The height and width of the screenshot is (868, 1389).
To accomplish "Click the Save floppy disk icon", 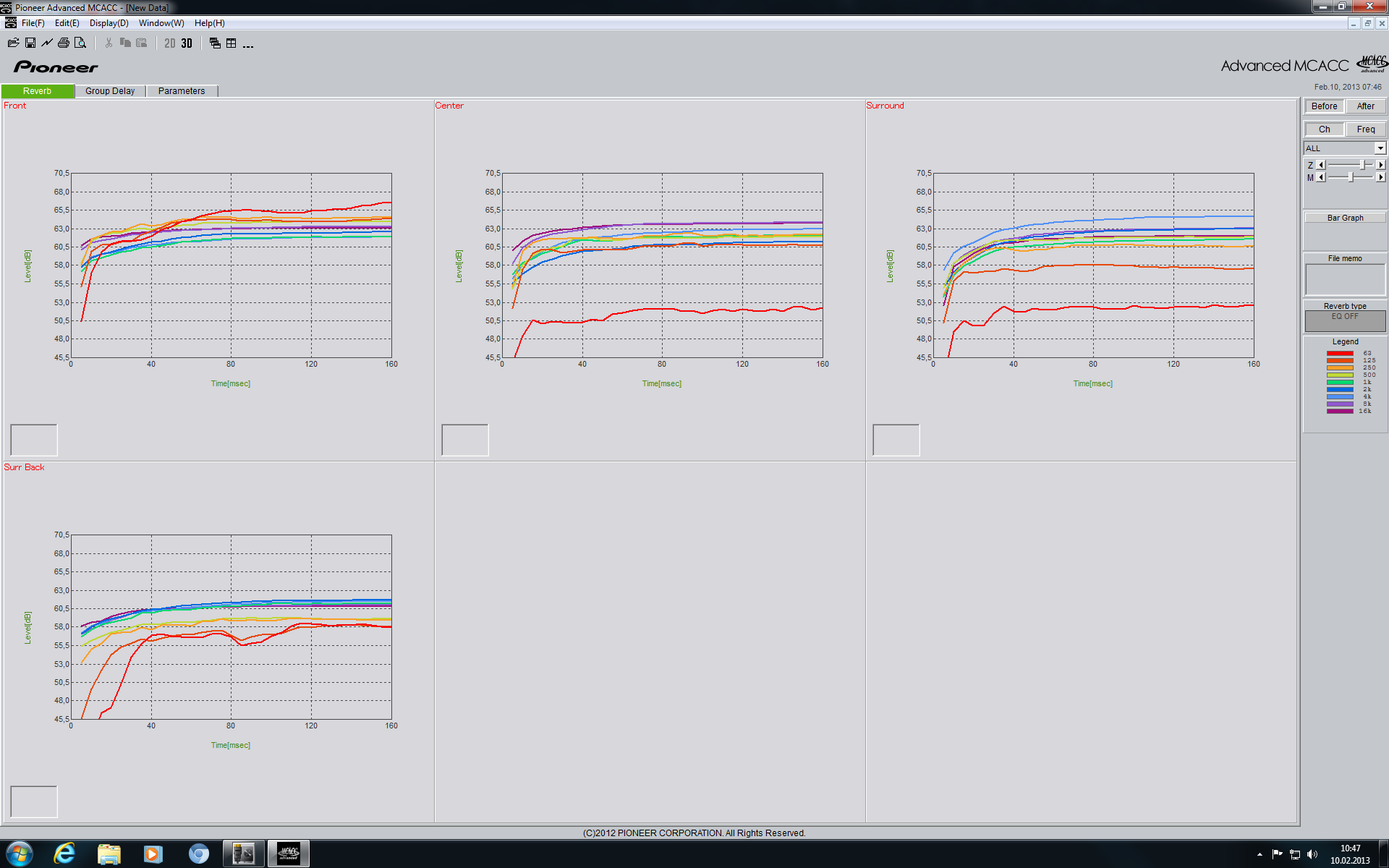I will 30,43.
